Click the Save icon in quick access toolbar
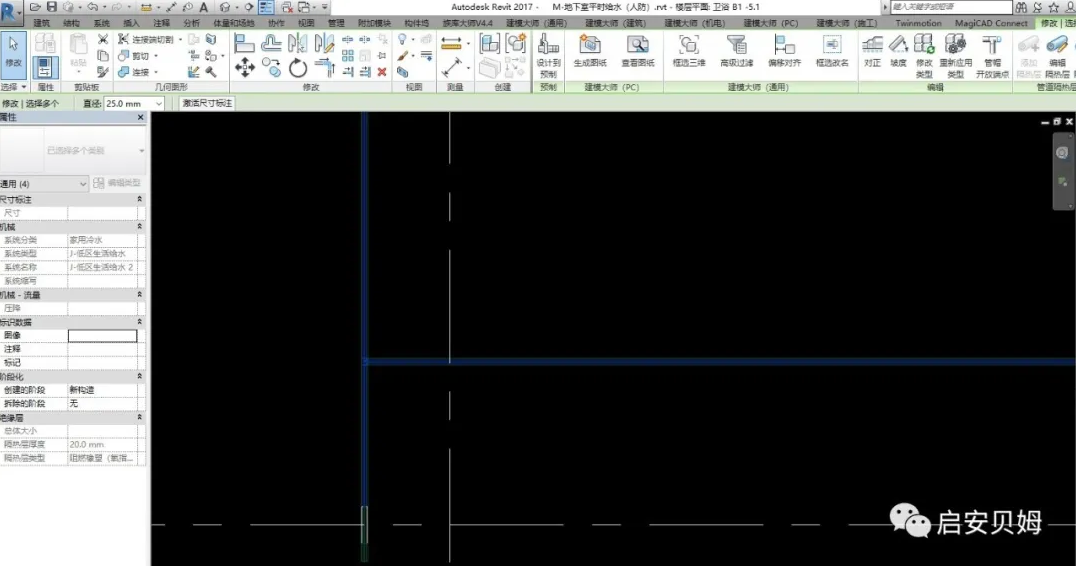 pyautogui.click(x=51, y=7)
